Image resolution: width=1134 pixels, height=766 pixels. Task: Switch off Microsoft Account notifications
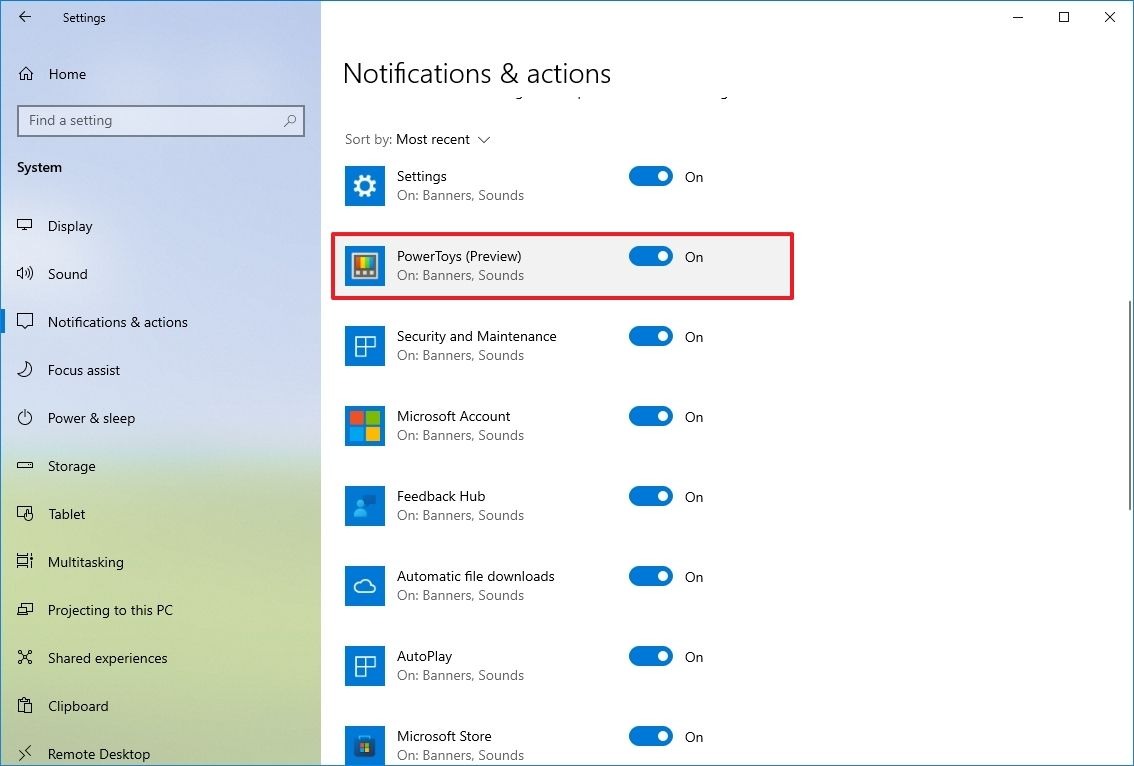tap(651, 416)
